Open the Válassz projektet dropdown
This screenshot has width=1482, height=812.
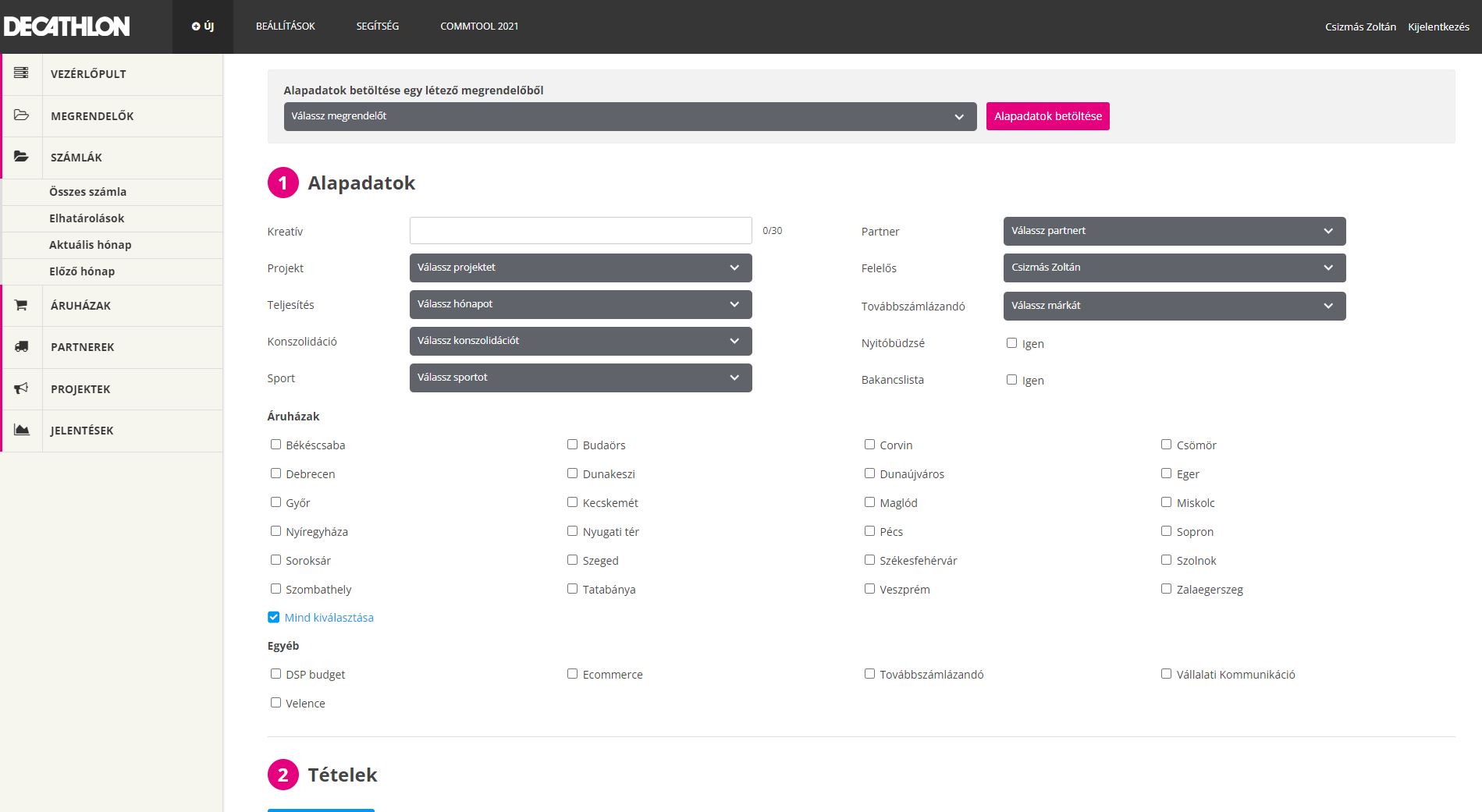[x=580, y=268]
